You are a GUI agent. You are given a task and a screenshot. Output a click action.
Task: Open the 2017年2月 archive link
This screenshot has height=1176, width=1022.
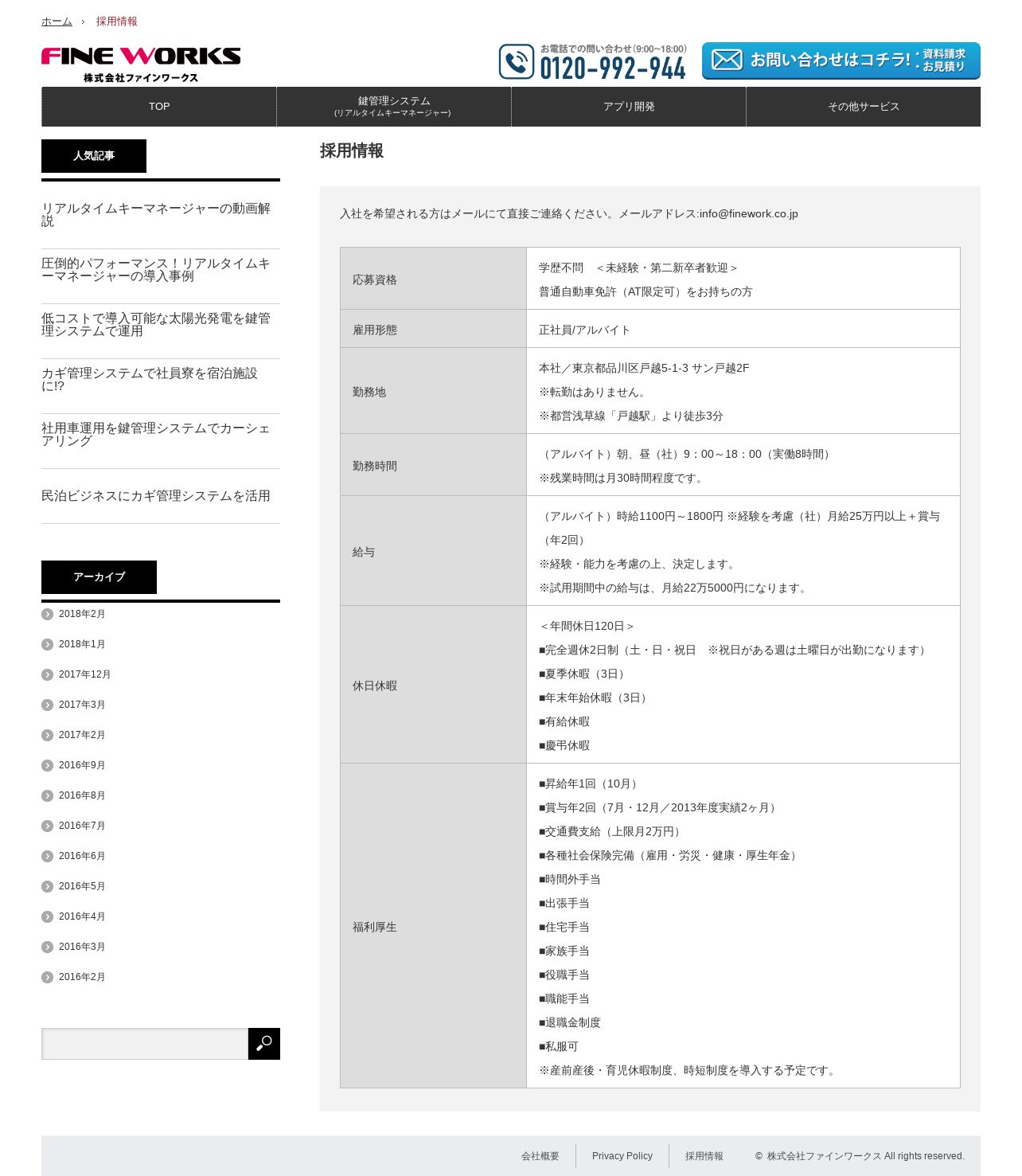tap(82, 735)
